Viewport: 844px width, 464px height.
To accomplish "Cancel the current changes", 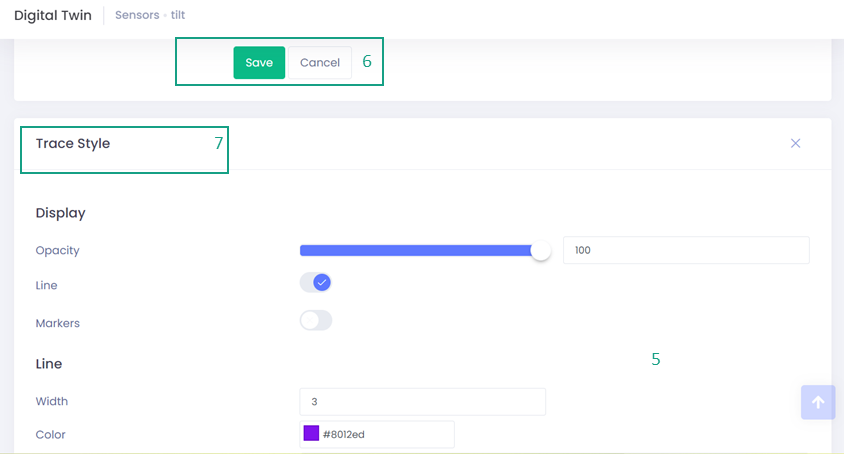I will click(319, 62).
